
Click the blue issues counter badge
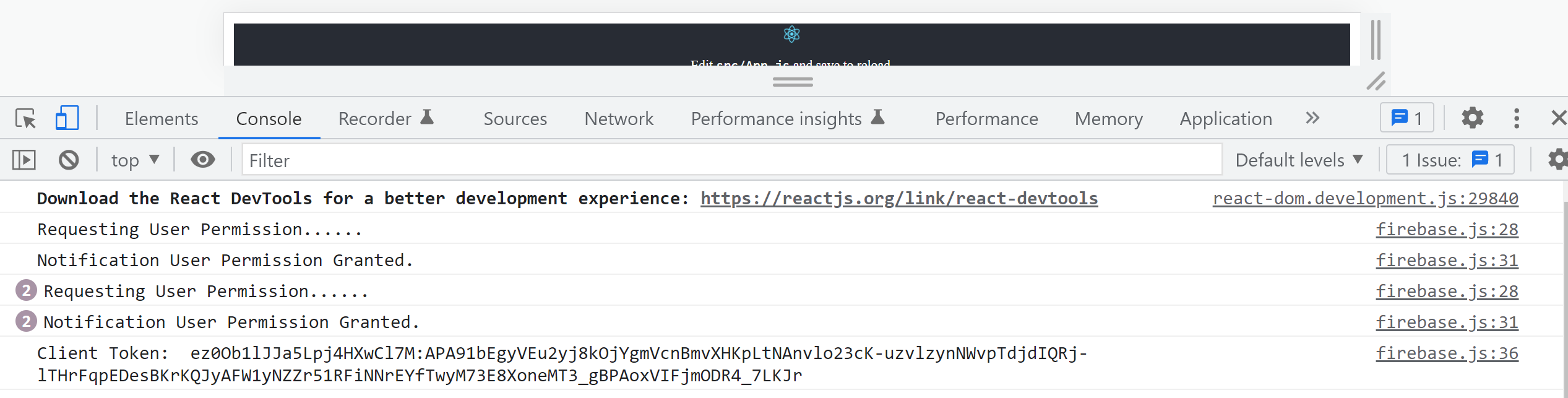[x=1406, y=118]
